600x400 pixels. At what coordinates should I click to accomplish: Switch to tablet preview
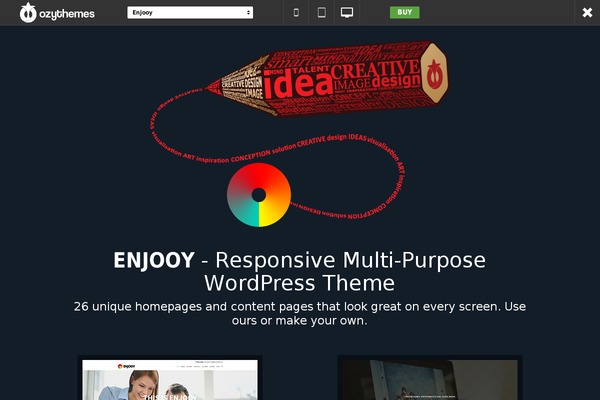(x=321, y=13)
